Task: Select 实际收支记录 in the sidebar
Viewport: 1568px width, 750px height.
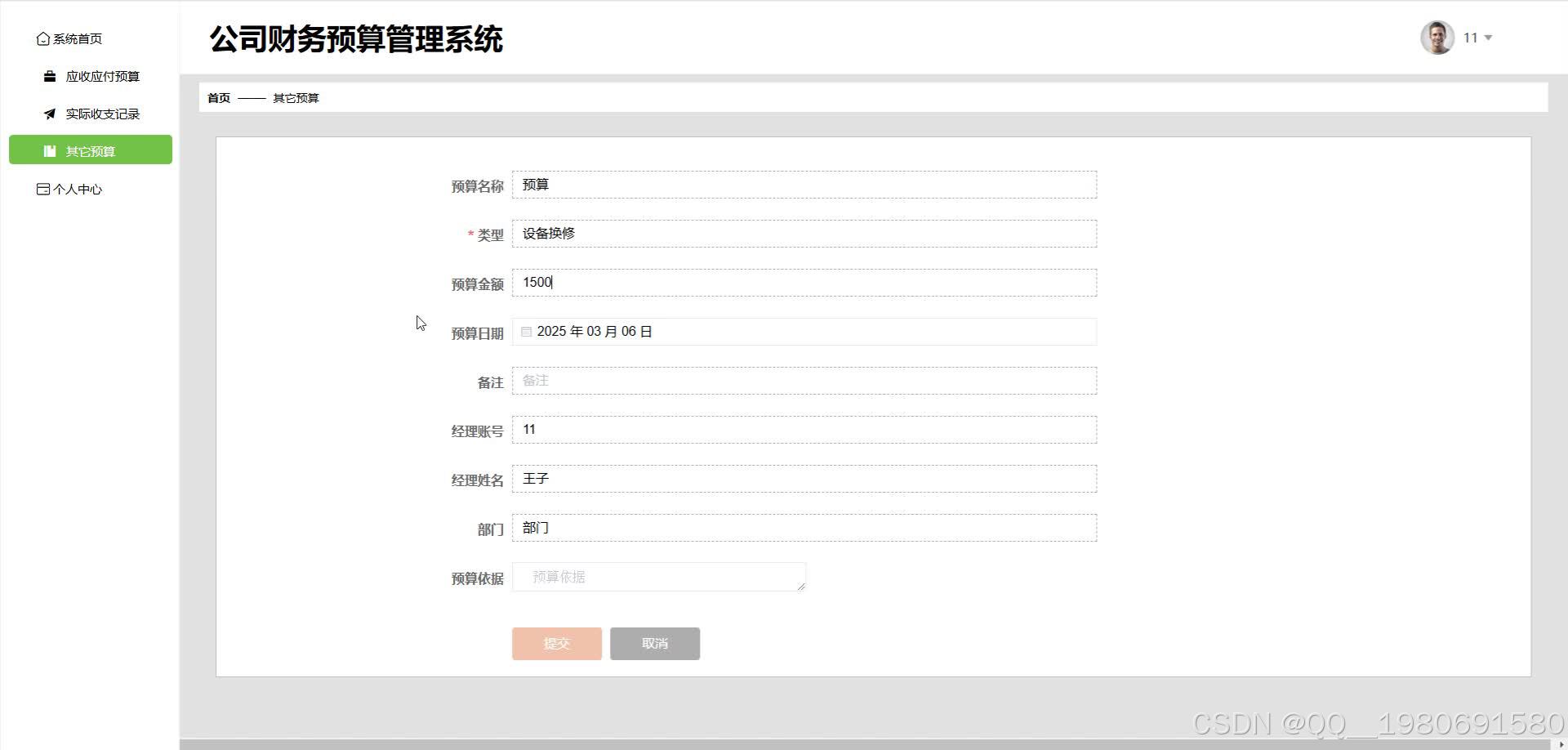Action: 102,114
